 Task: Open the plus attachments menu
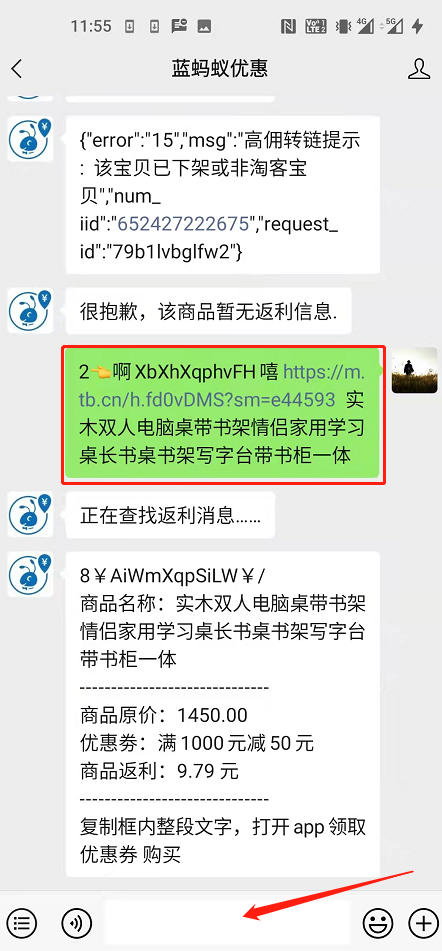[423, 922]
